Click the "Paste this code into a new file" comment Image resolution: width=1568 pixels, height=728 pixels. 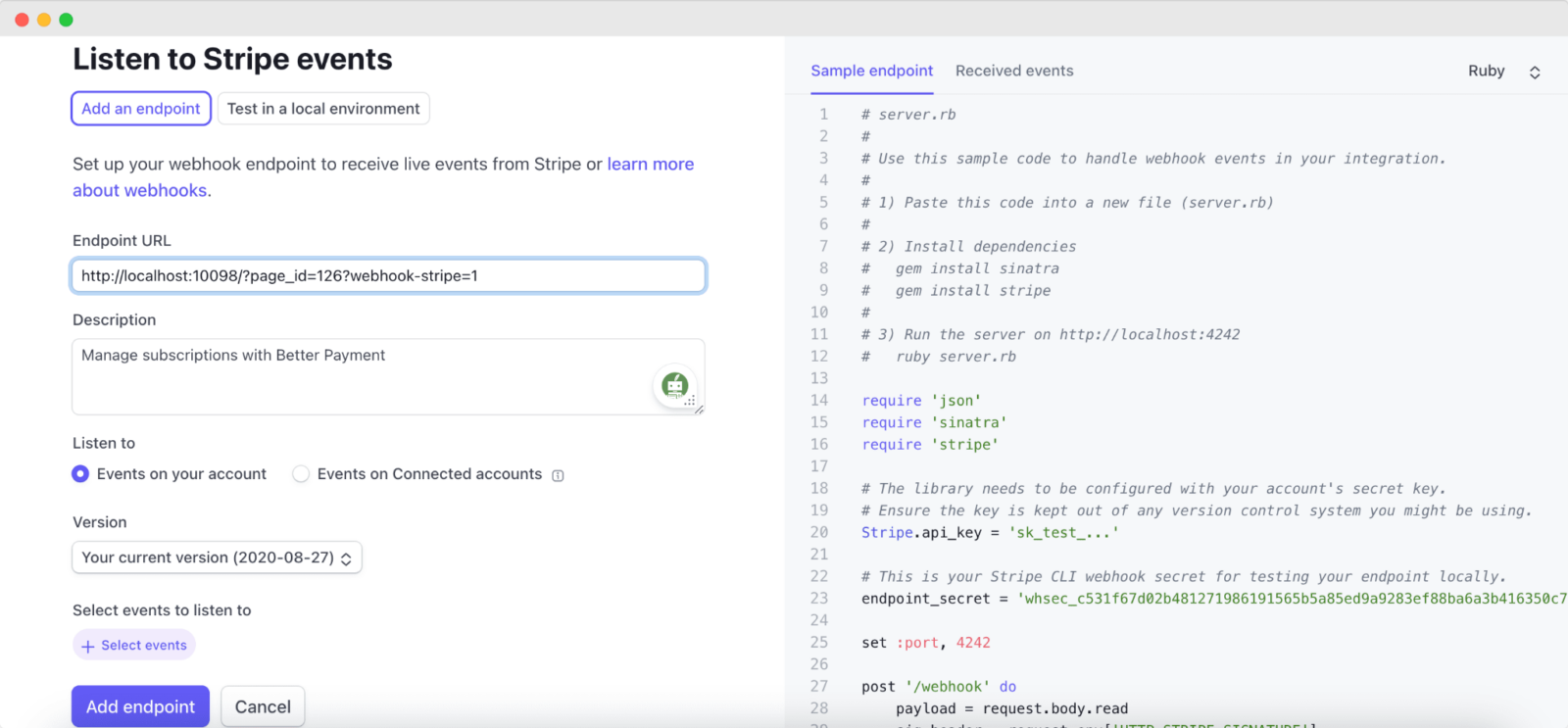1067,203
